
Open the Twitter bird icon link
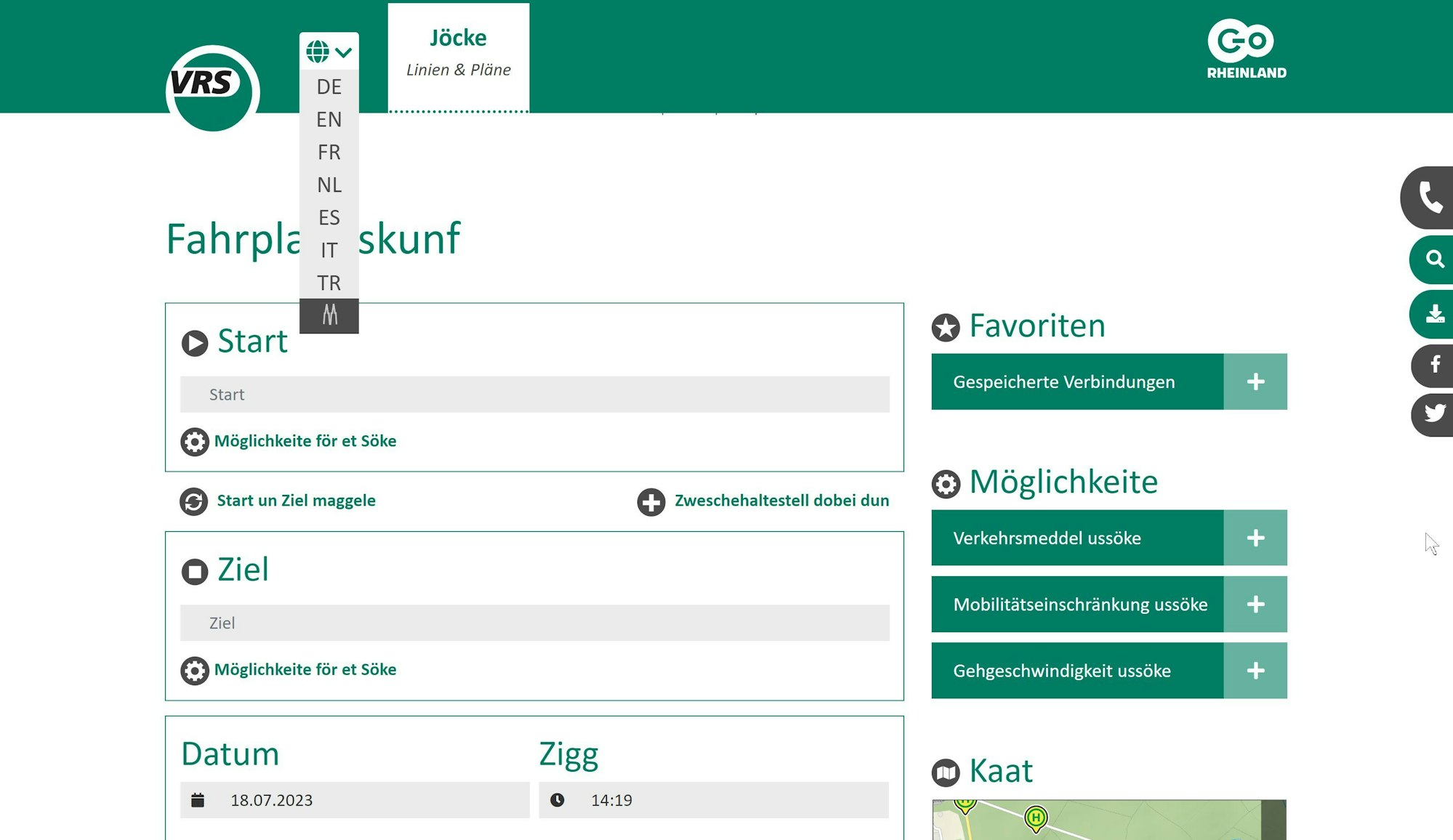[x=1434, y=413]
